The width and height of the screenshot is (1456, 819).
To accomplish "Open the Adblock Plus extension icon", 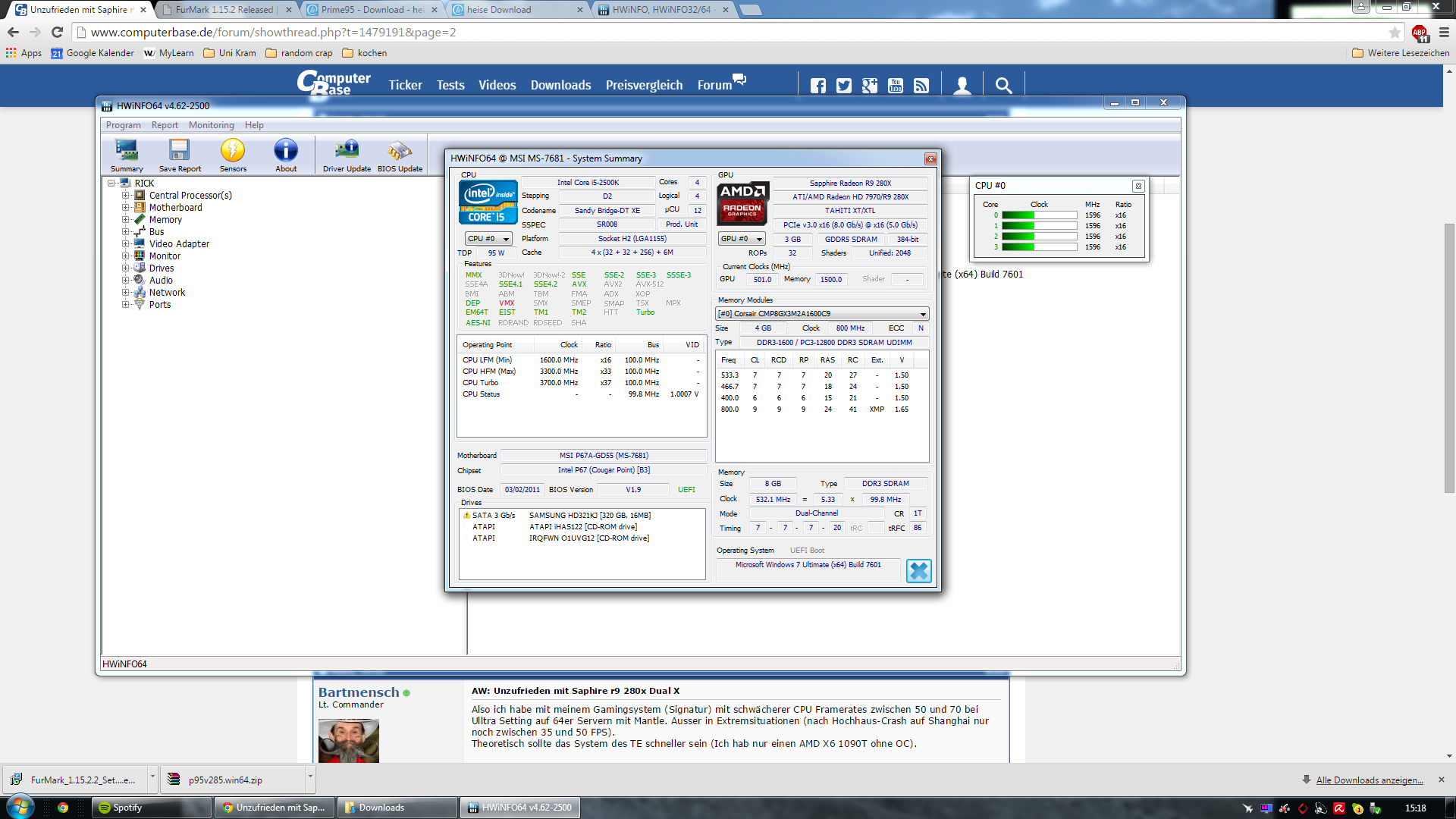I will click(x=1420, y=33).
